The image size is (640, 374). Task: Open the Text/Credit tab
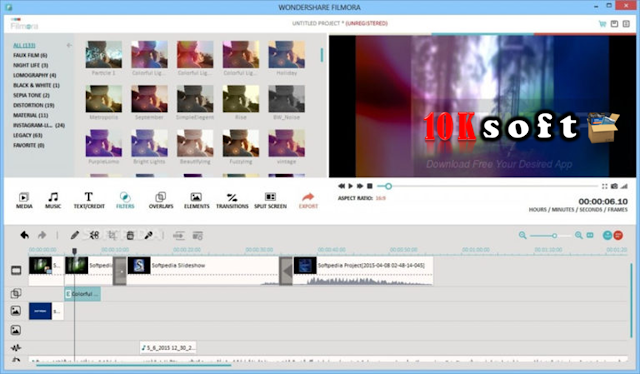pyautogui.click(x=89, y=200)
